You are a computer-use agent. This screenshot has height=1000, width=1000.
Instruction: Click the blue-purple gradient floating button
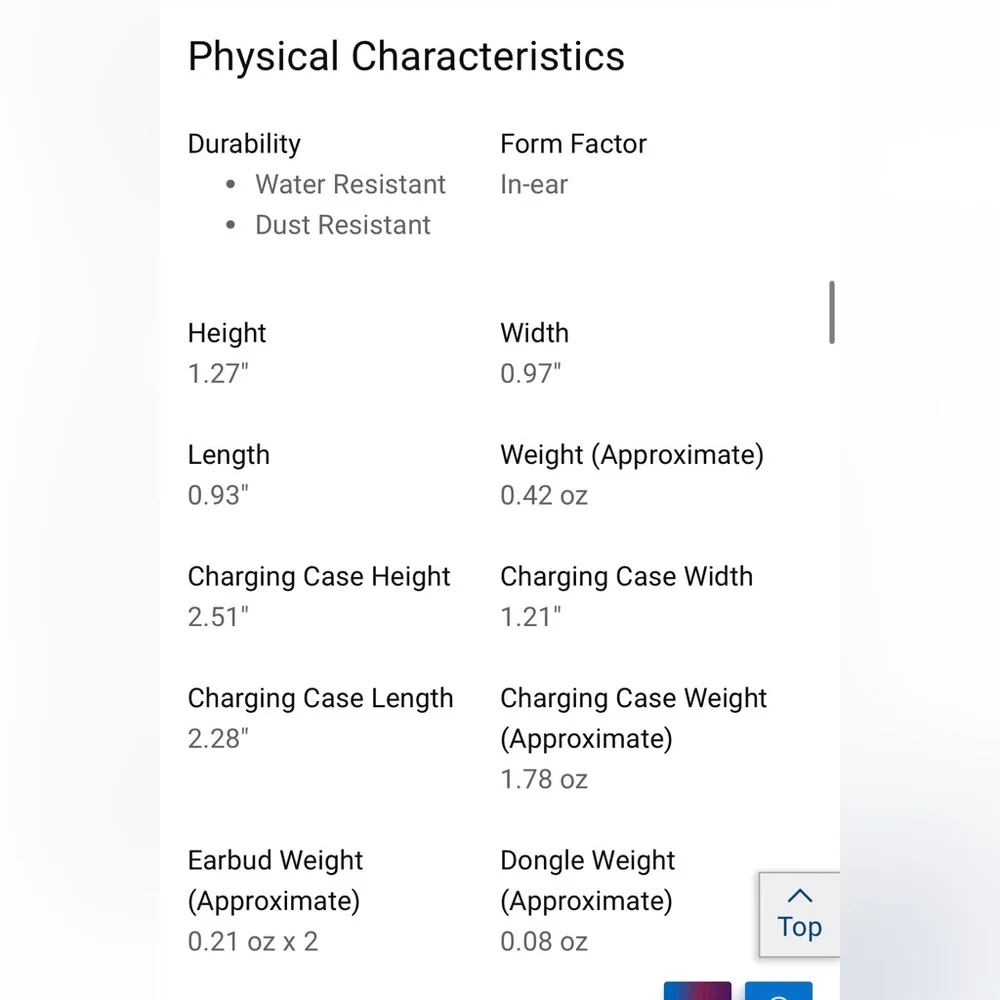(x=697, y=990)
